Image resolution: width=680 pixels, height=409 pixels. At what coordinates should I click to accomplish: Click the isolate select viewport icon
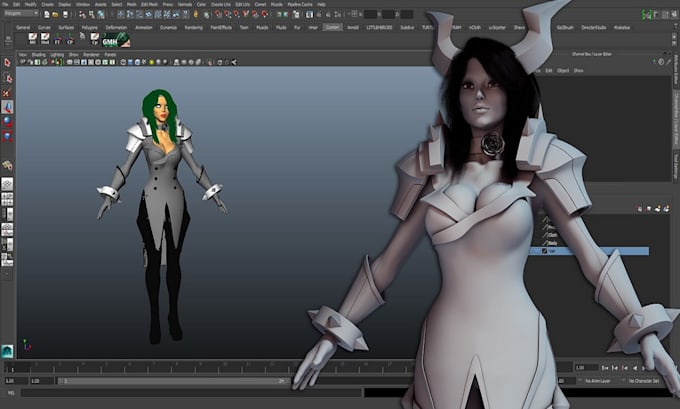click(210, 62)
